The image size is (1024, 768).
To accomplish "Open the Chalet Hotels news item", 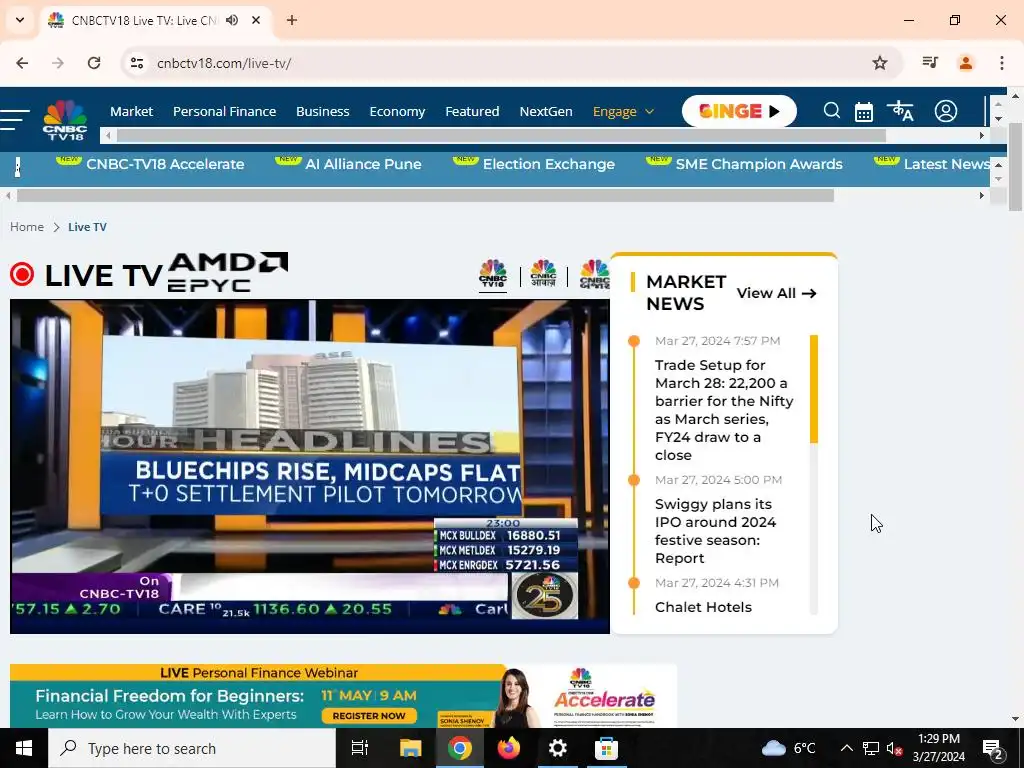I will pyautogui.click(x=703, y=607).
